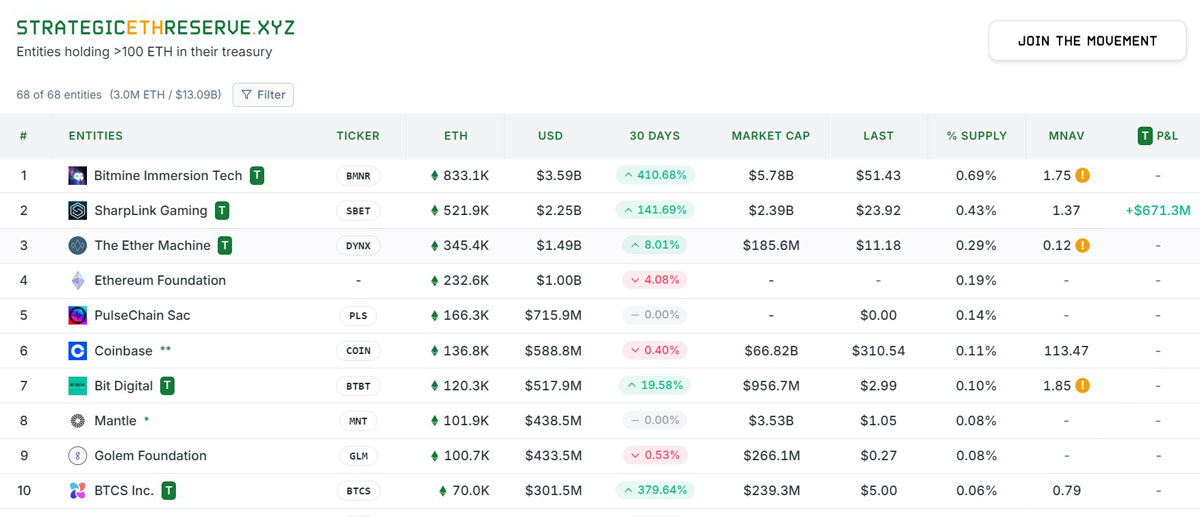Click the green T badge next to BTCS Inc.
This screenshot has width=1200, height=517.
(169, 491)
